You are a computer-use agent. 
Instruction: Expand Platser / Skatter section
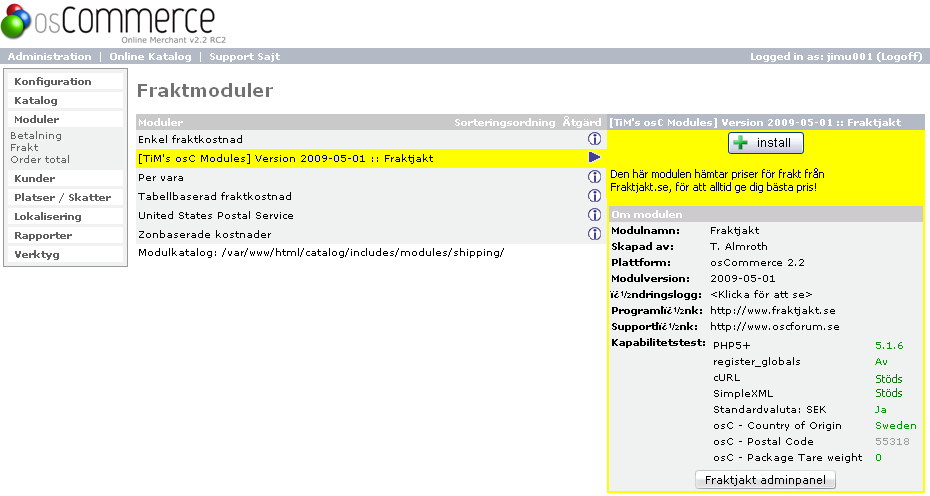(65, 197)
